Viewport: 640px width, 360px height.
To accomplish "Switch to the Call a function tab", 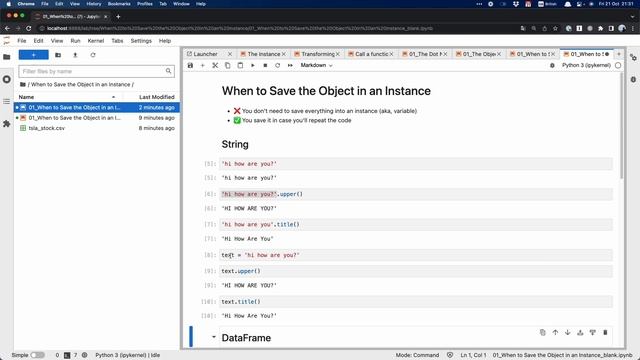I will (371, 54).
